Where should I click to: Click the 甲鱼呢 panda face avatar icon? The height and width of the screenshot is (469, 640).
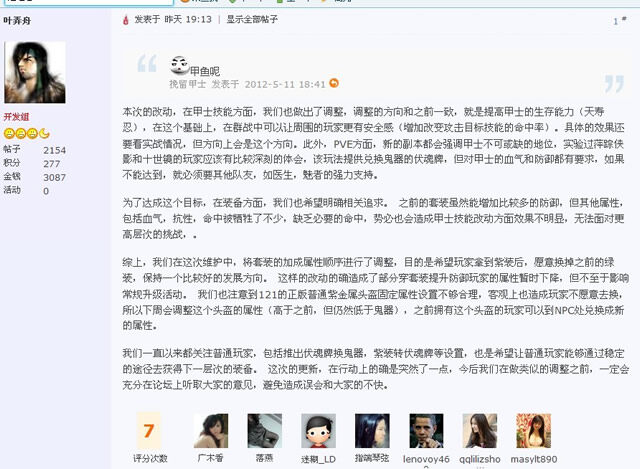click(x=179, y=65)
